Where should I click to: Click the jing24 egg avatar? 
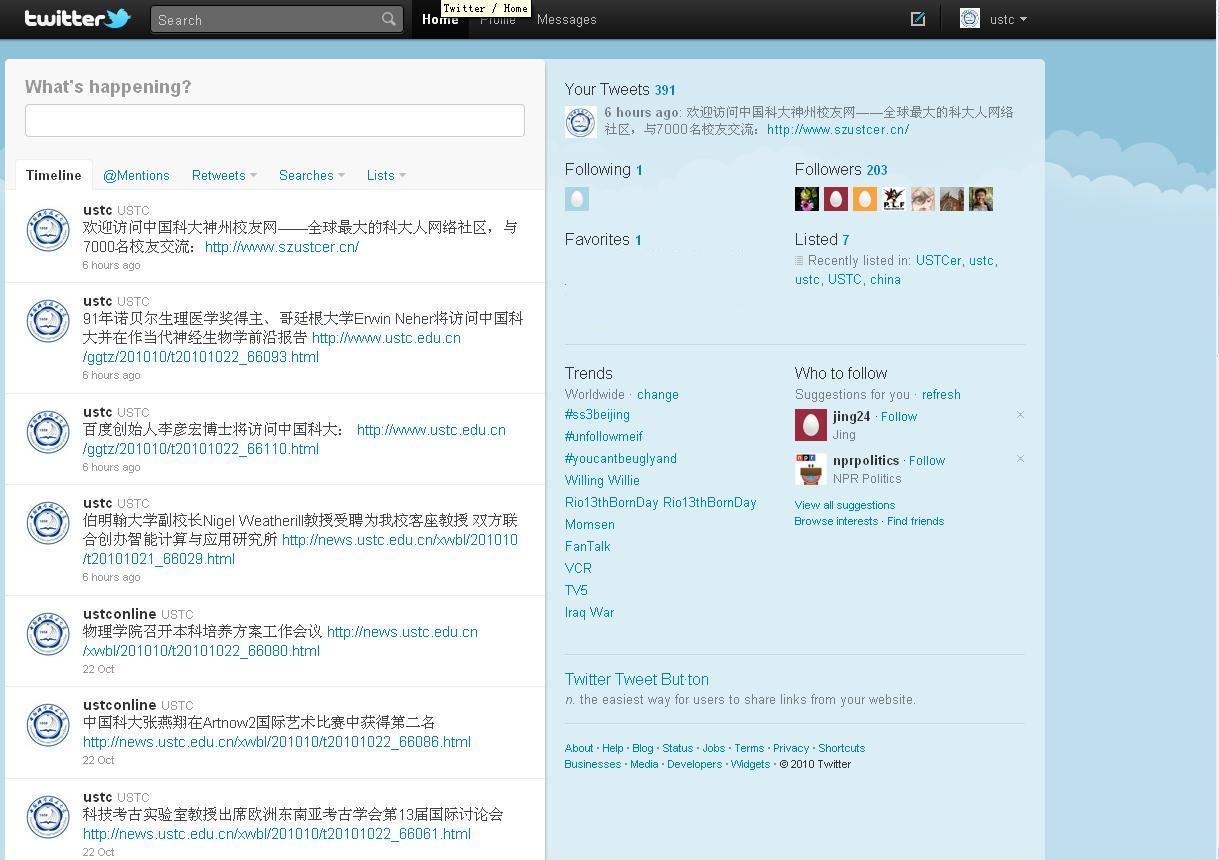click(810, 425)
